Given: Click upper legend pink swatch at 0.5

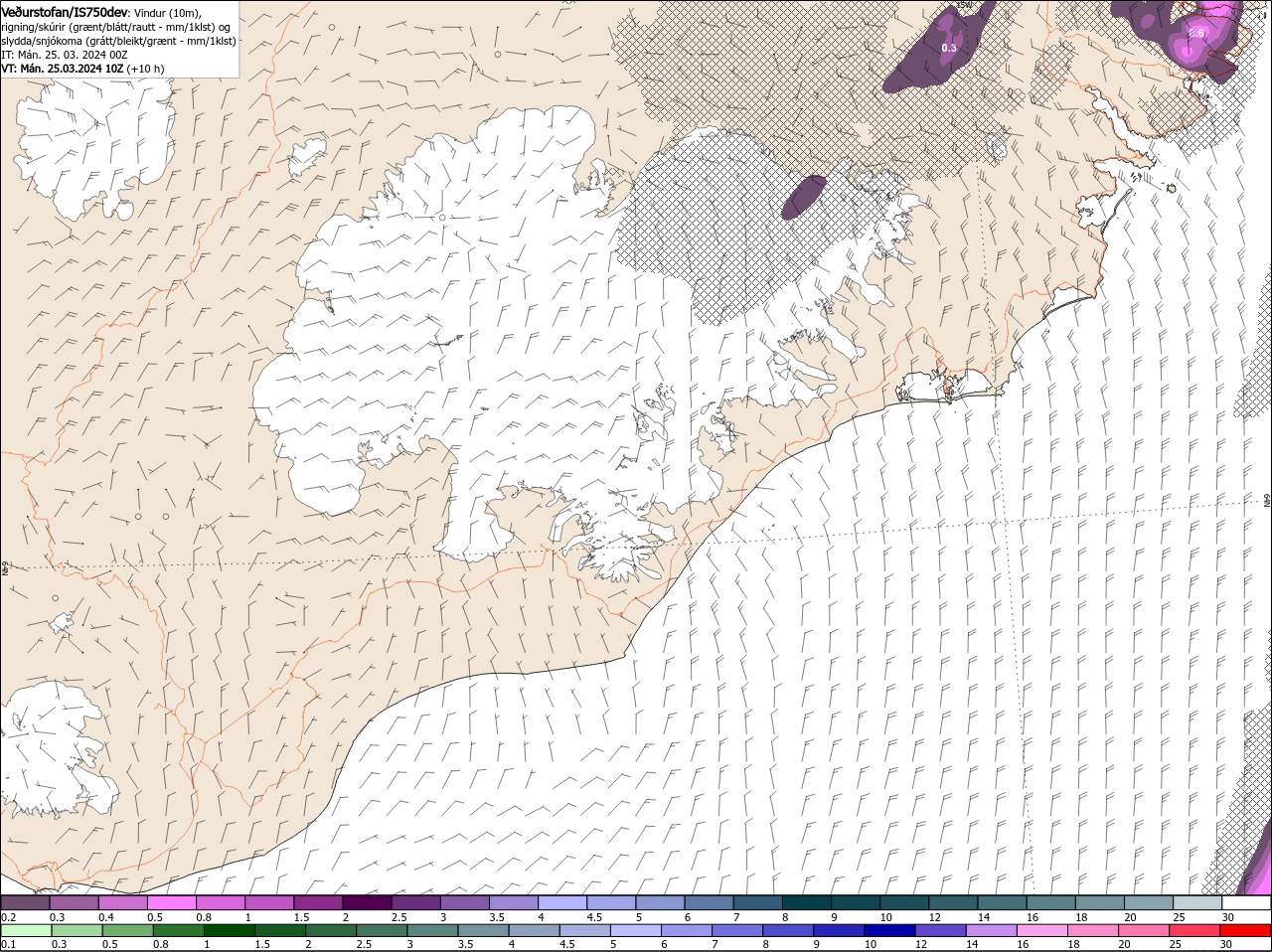Looking at the screenshot, I should (172, 902).
